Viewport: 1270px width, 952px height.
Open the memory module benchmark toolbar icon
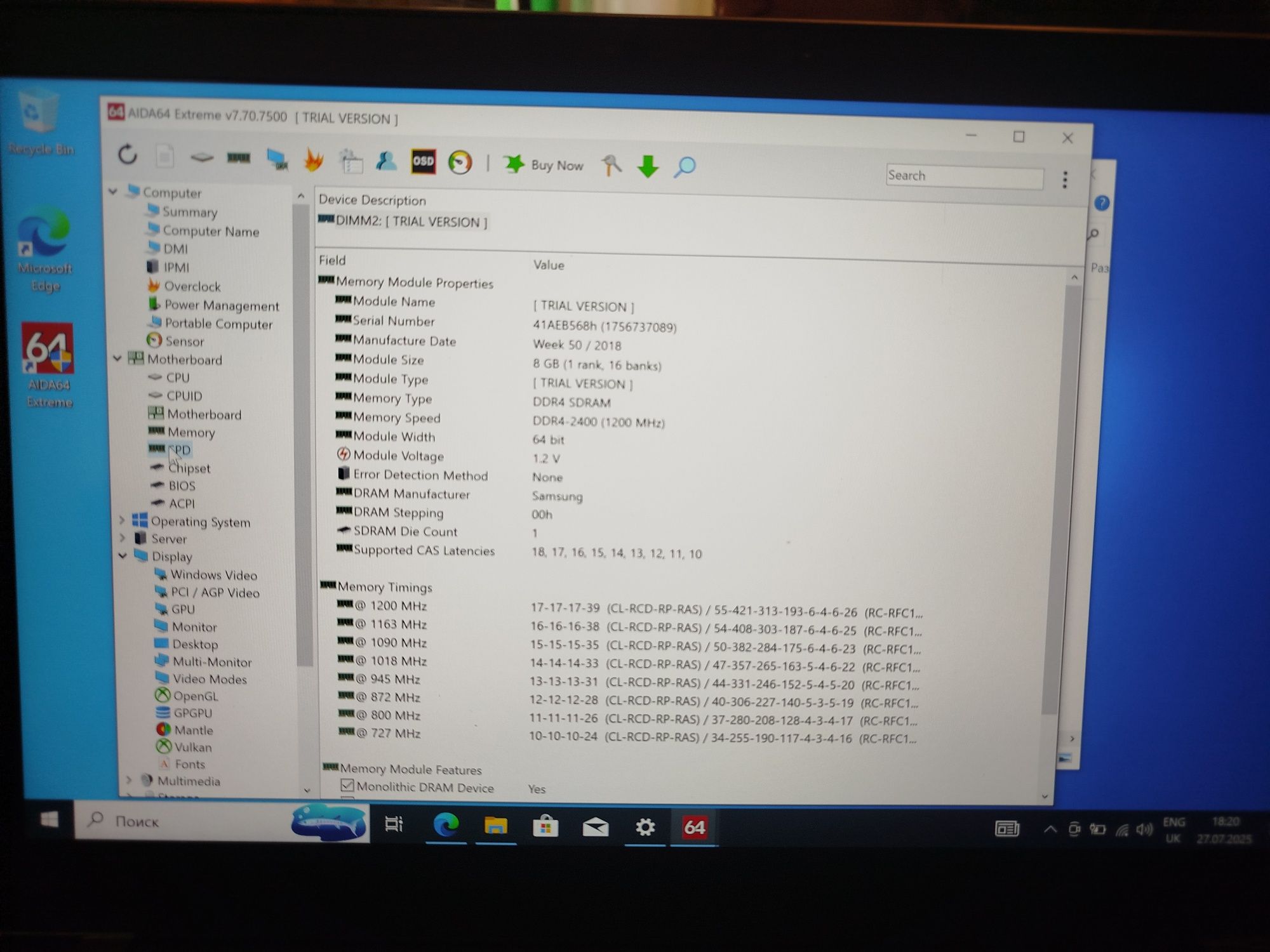239,158
